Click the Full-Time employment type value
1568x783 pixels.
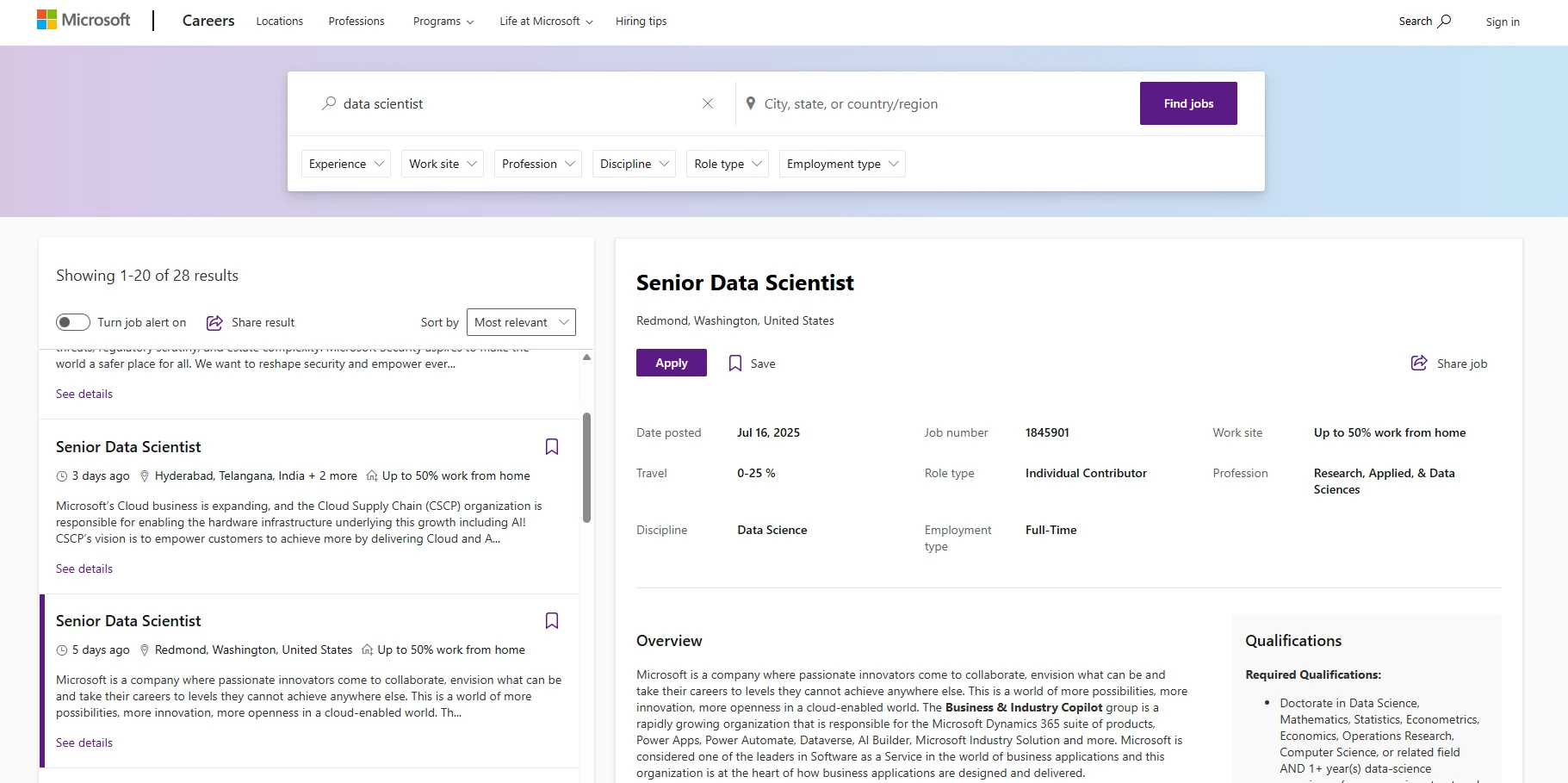[x=1050, y=530]
